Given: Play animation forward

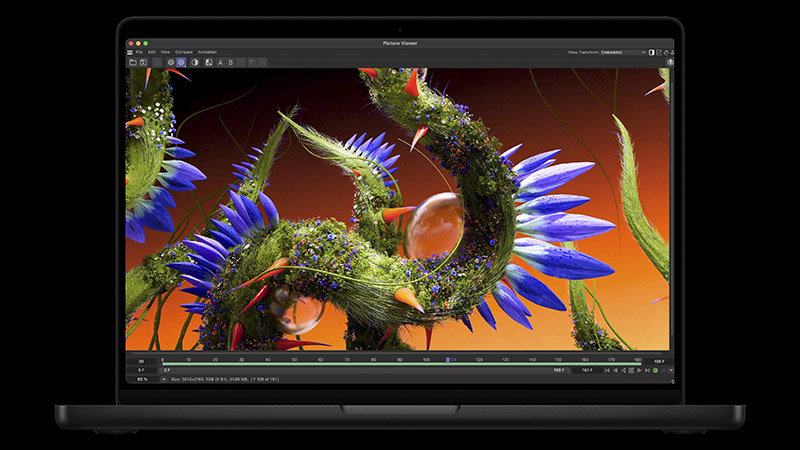Looking at the screenshot, I should (x=639, y=370).
